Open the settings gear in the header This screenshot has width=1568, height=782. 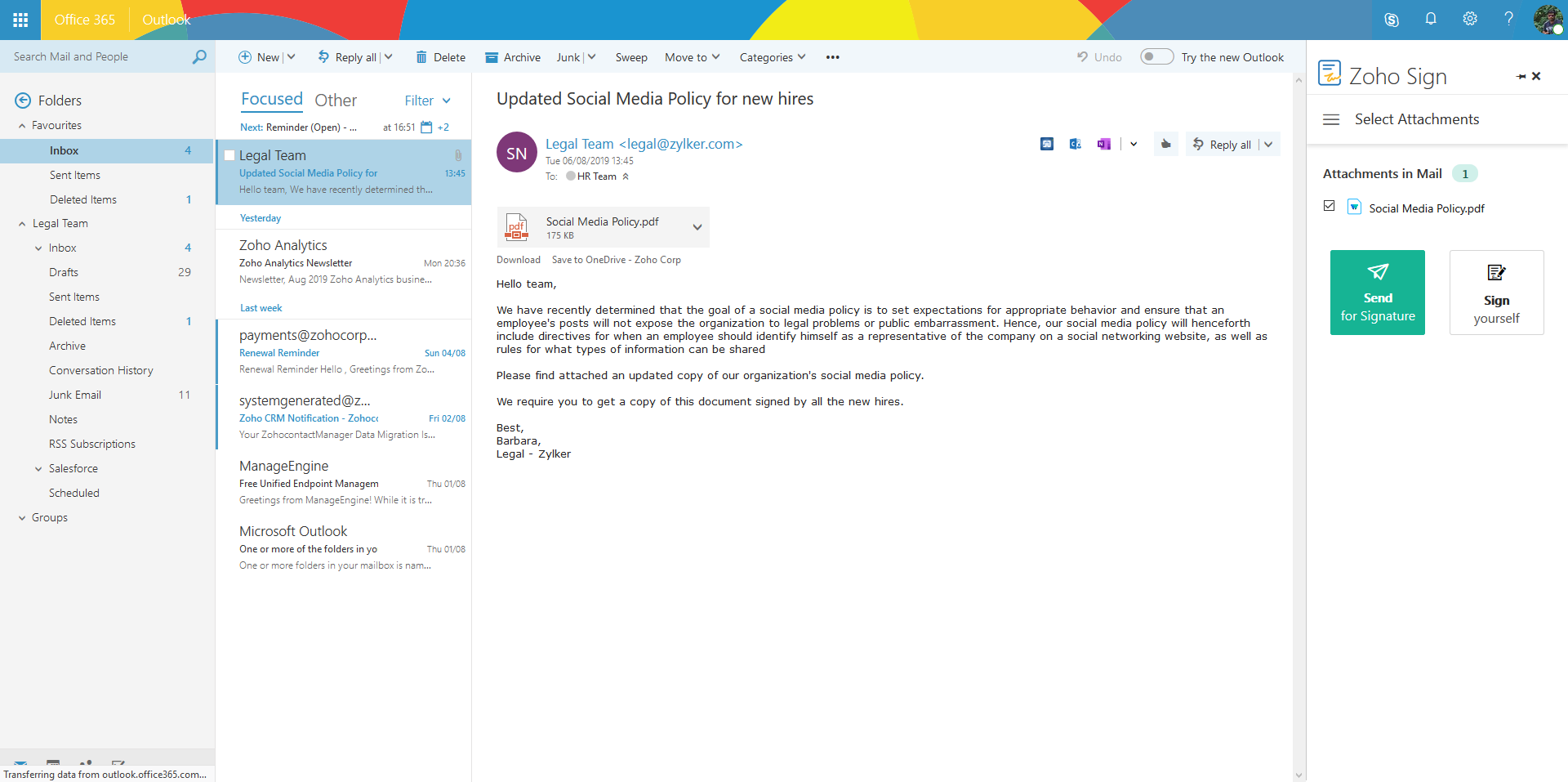[1470, 19]
